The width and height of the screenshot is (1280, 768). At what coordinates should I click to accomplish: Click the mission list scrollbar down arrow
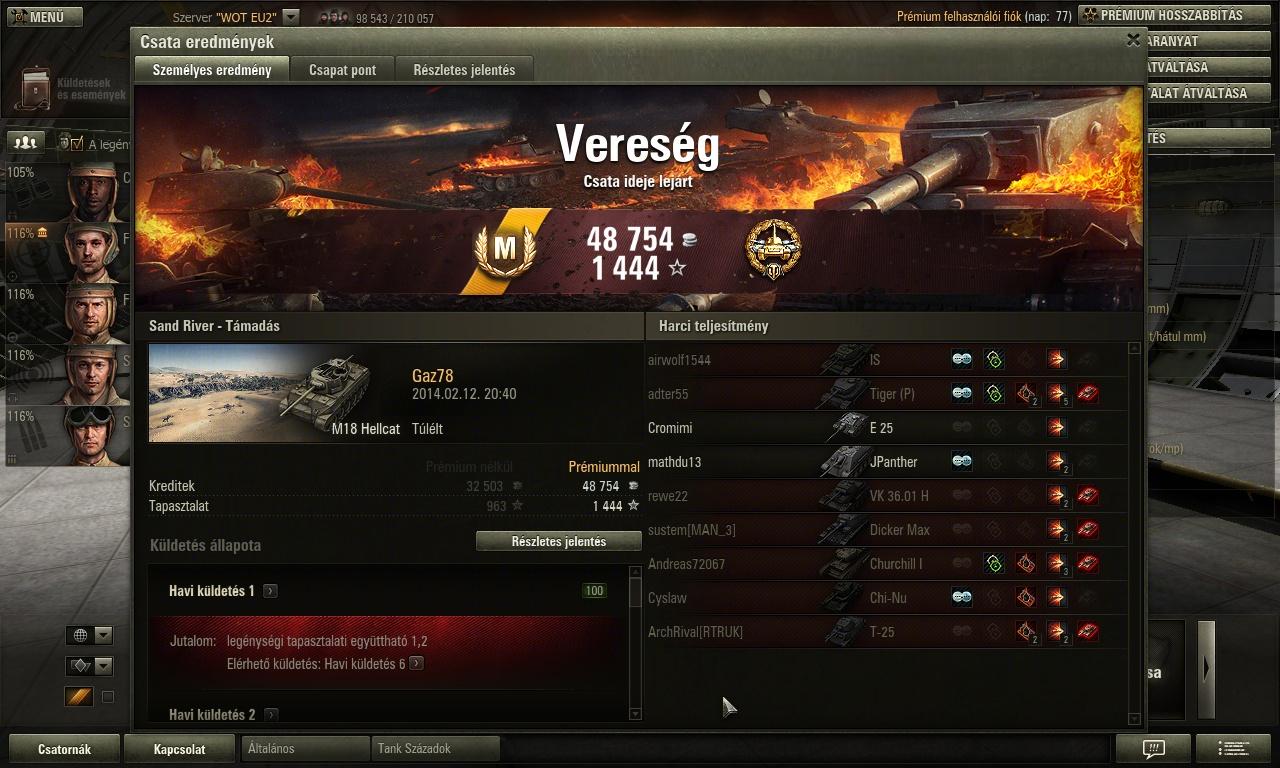pos(635,713)
